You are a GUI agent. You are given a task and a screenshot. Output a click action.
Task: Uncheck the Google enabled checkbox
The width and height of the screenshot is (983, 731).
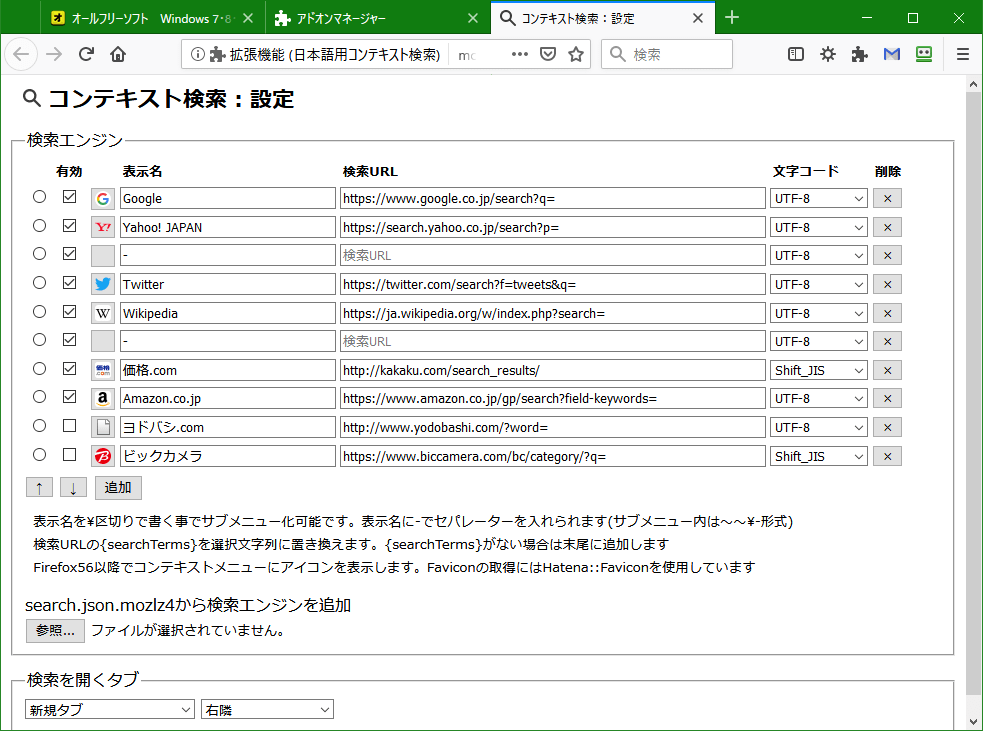coord(70,197)
